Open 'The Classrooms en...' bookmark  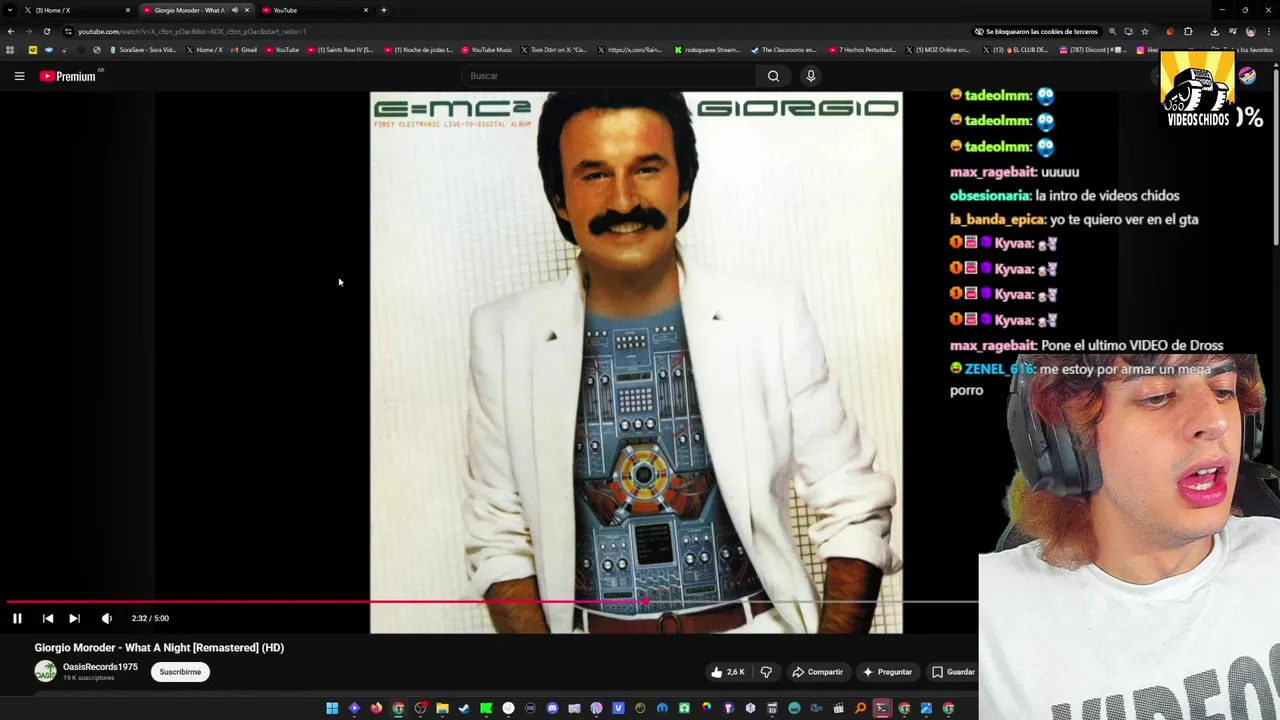click(x=784, y=49)
